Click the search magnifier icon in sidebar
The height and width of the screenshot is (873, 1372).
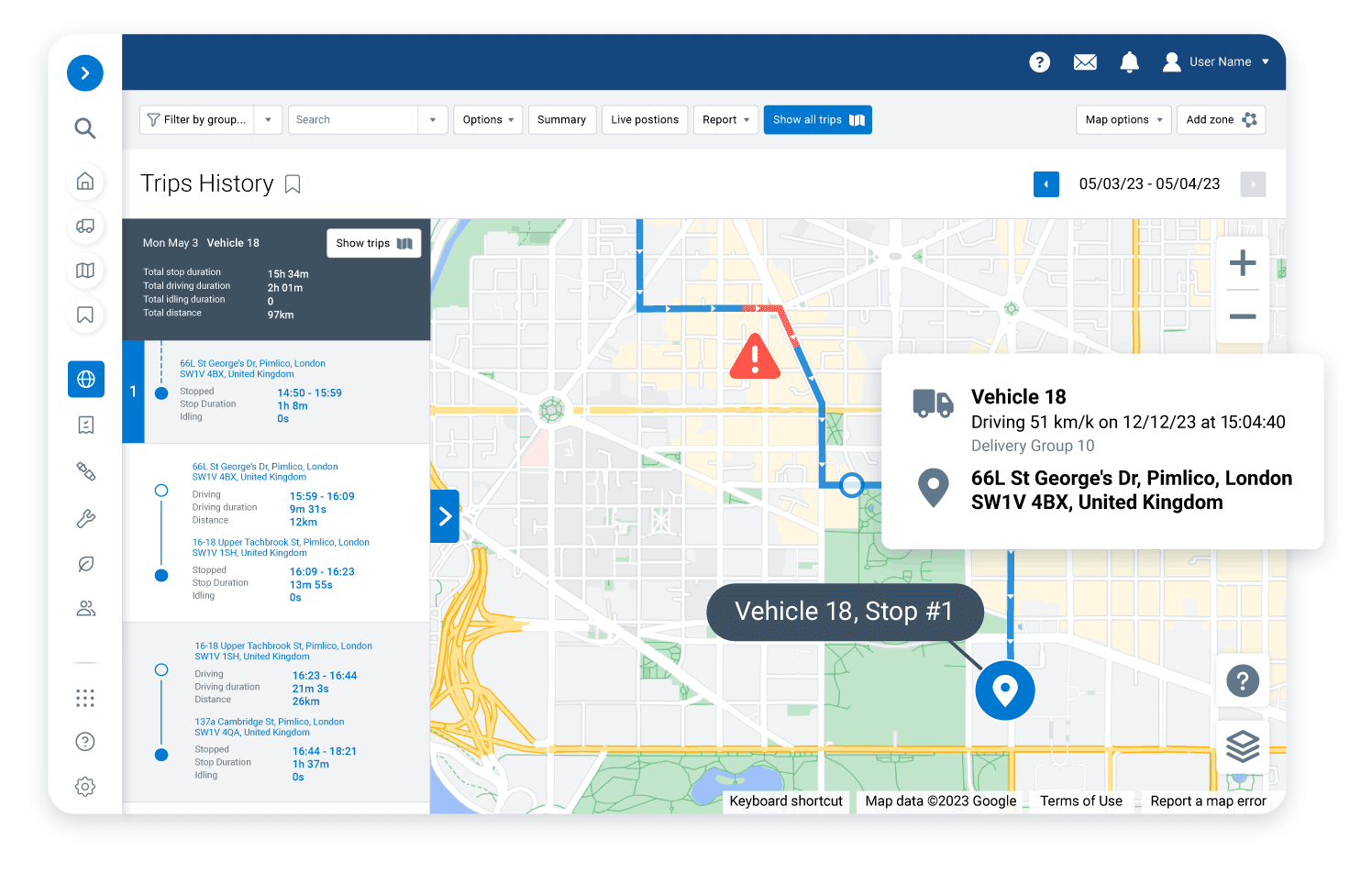[x=85, y=128]
